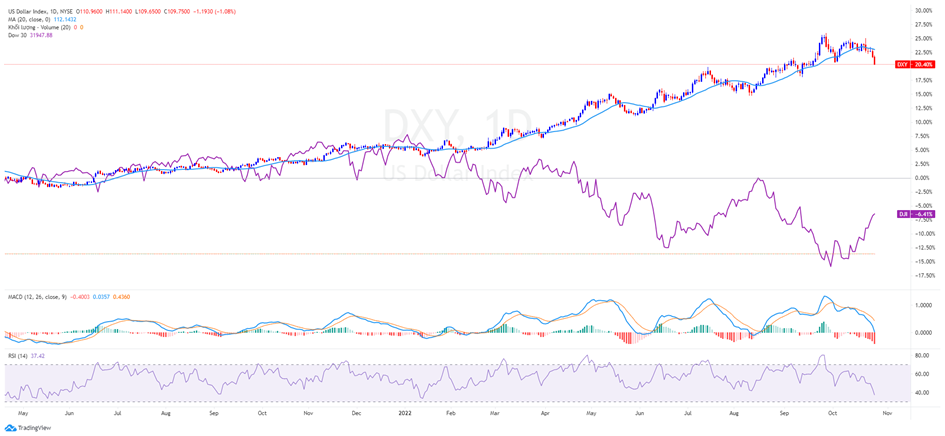Select the RSI (14) indicator legend
Image resolution: width=945 pixels, height=436 pixels.
17,352
